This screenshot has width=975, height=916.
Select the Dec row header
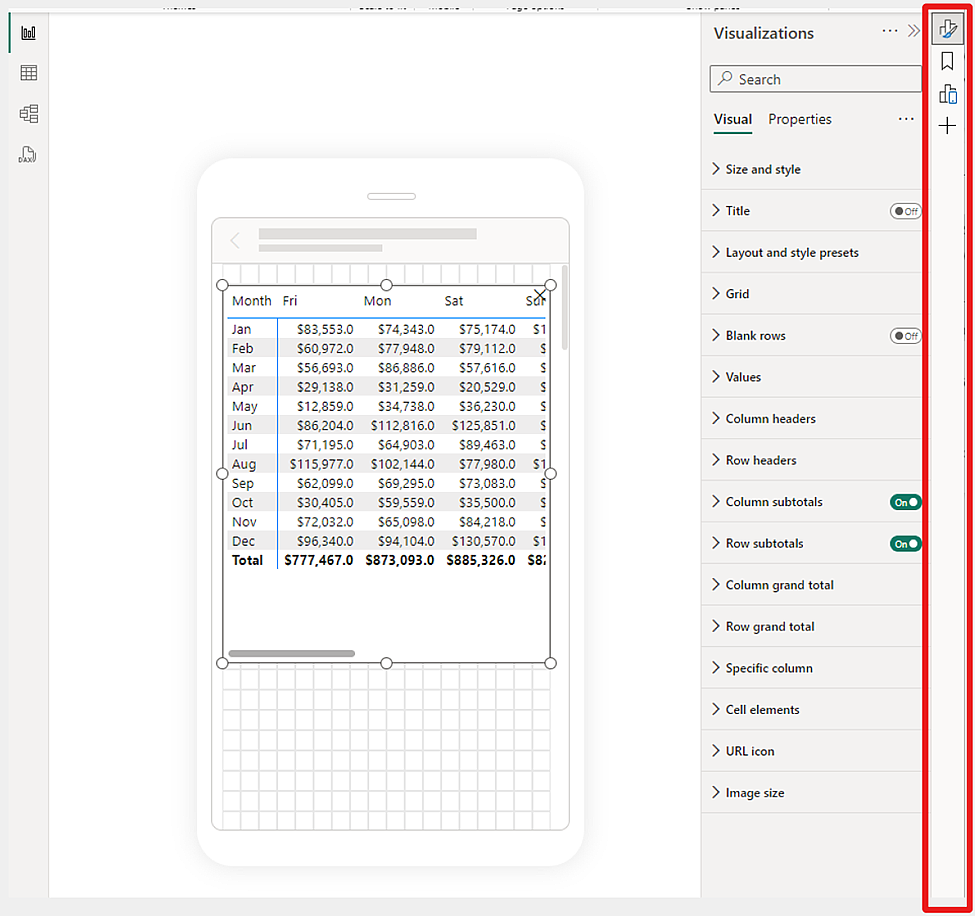[x=243, y=542]
